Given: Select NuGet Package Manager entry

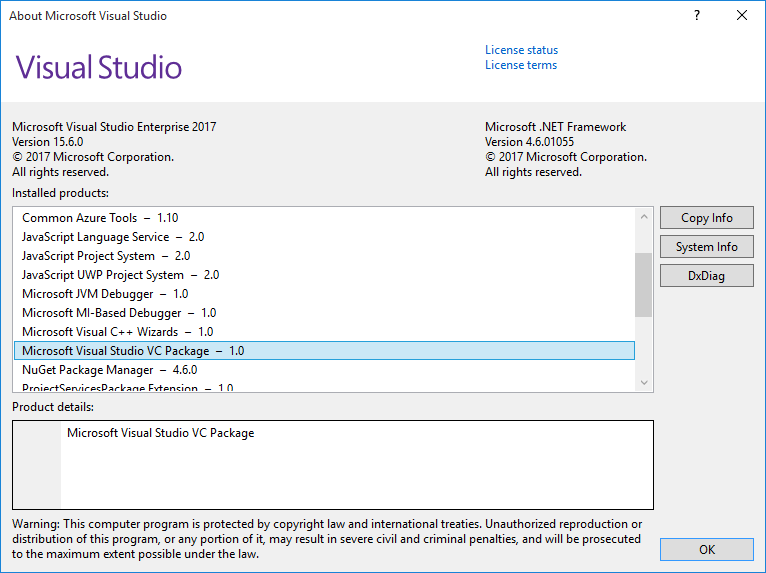Looking at the screenshot, I should [324, 370].
